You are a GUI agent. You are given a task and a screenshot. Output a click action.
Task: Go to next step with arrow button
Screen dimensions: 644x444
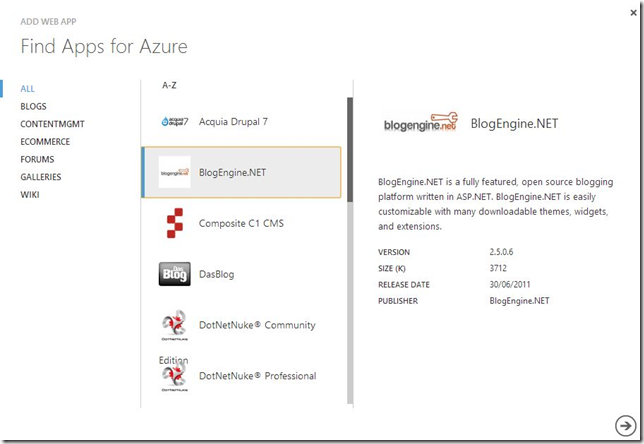[x=625, y=426]
